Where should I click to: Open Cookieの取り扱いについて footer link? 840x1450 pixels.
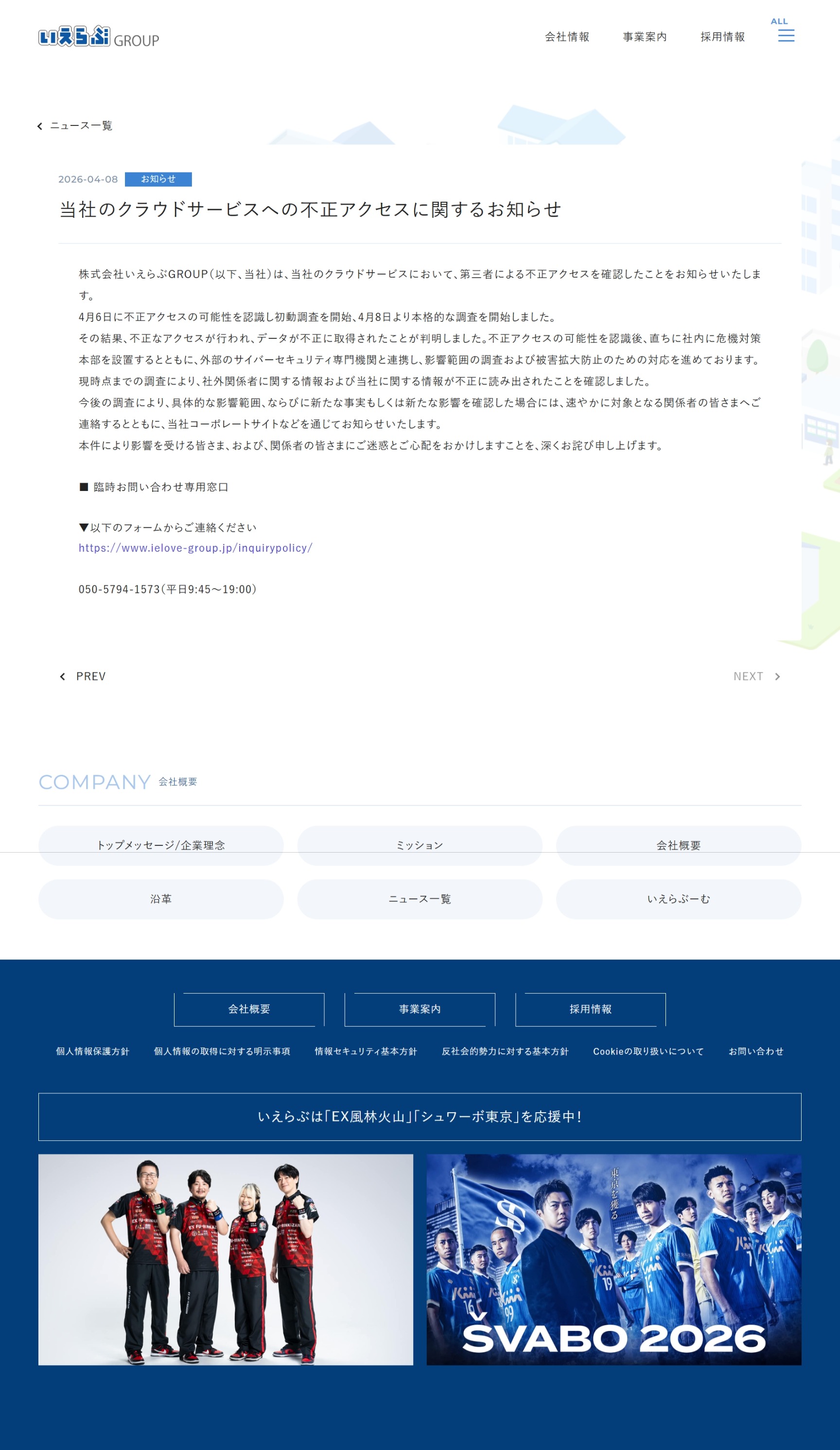tap(648, 1051)
